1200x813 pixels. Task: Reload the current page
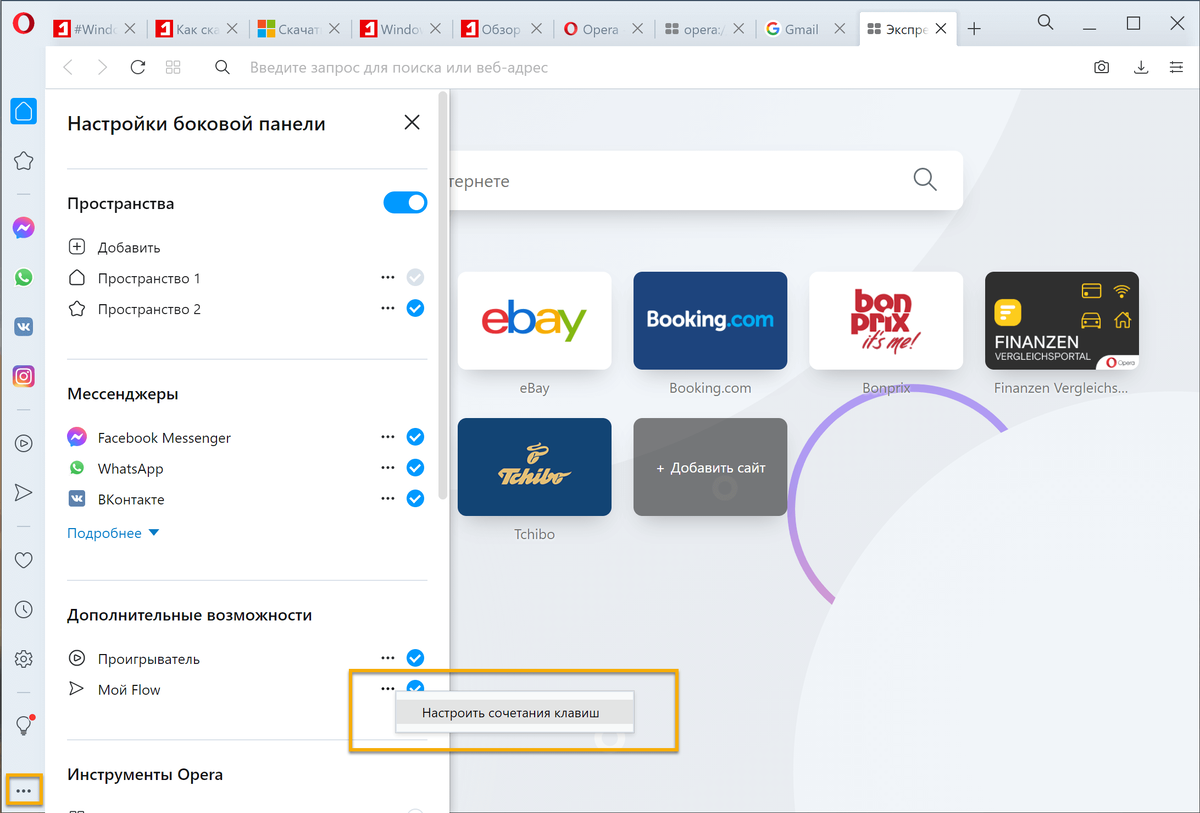(138, 68)
